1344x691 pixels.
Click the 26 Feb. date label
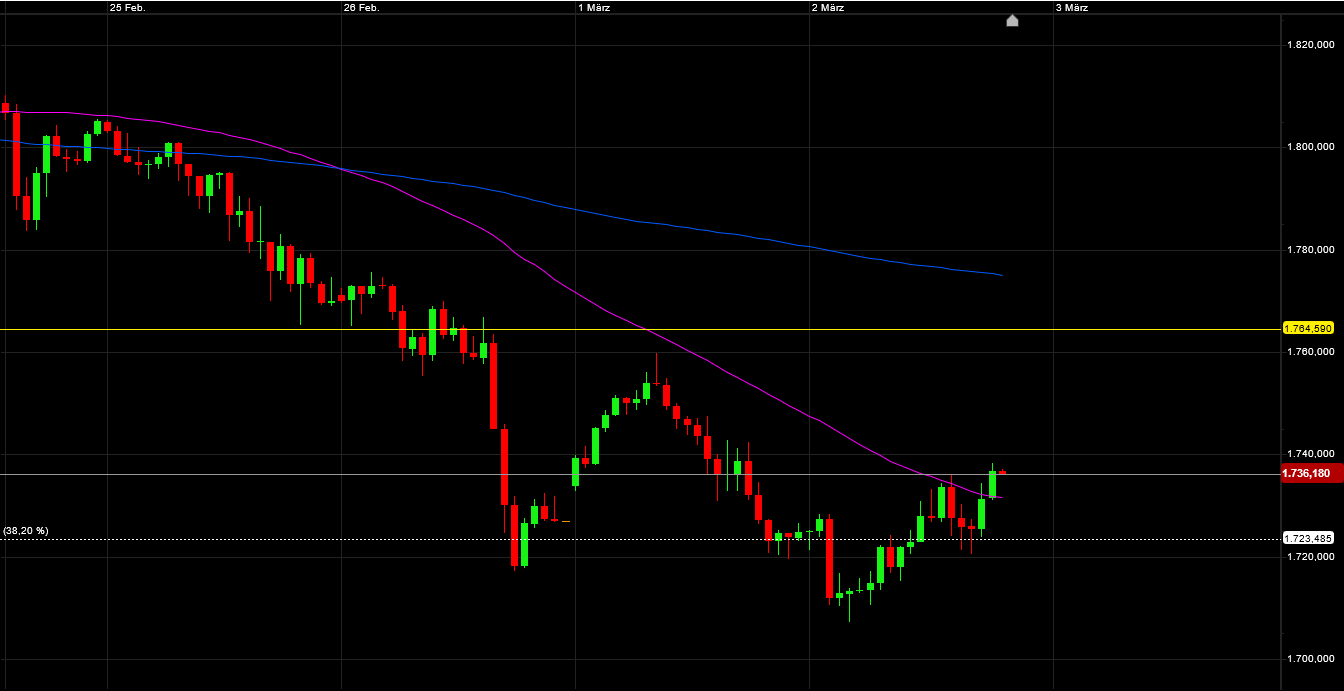coord(361,7)
